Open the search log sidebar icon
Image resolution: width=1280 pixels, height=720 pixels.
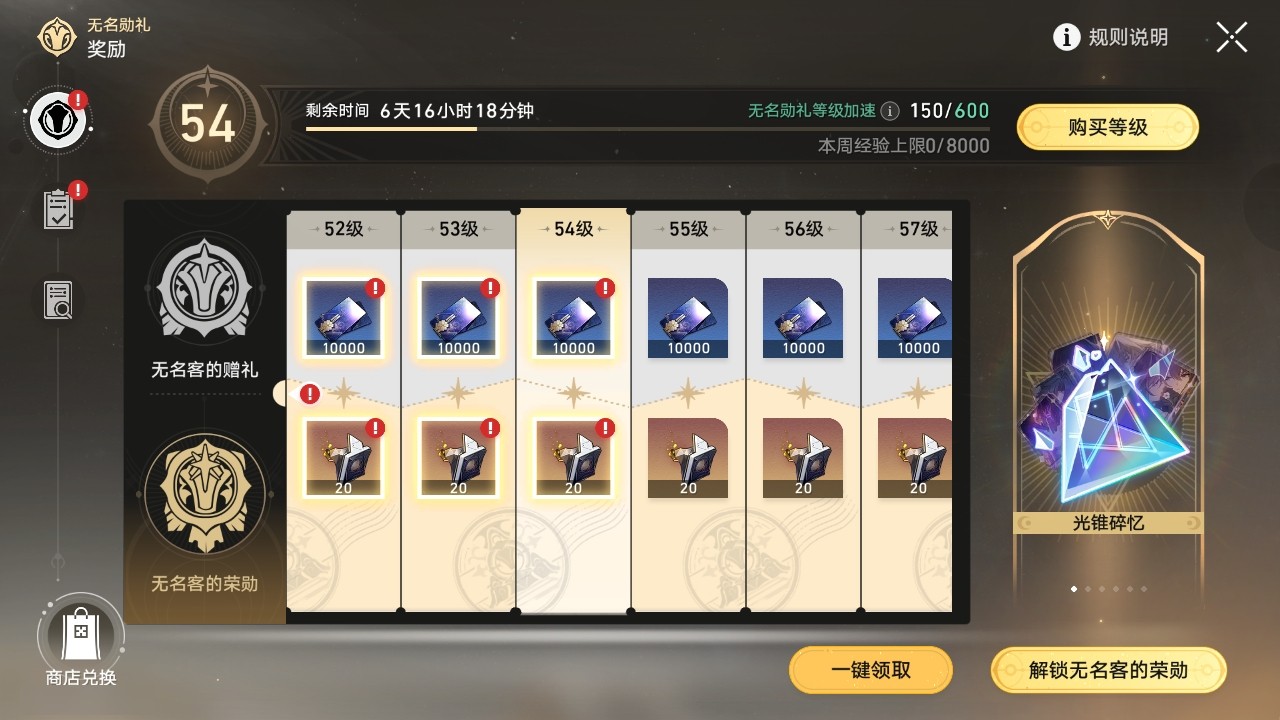click(x=59, y=299)
